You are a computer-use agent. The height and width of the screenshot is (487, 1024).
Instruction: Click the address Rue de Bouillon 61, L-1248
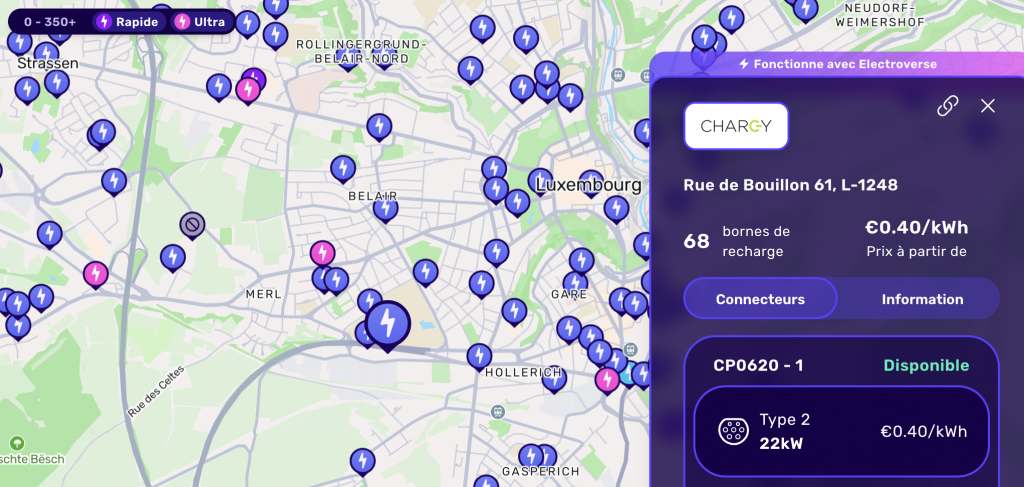[790, 185]
